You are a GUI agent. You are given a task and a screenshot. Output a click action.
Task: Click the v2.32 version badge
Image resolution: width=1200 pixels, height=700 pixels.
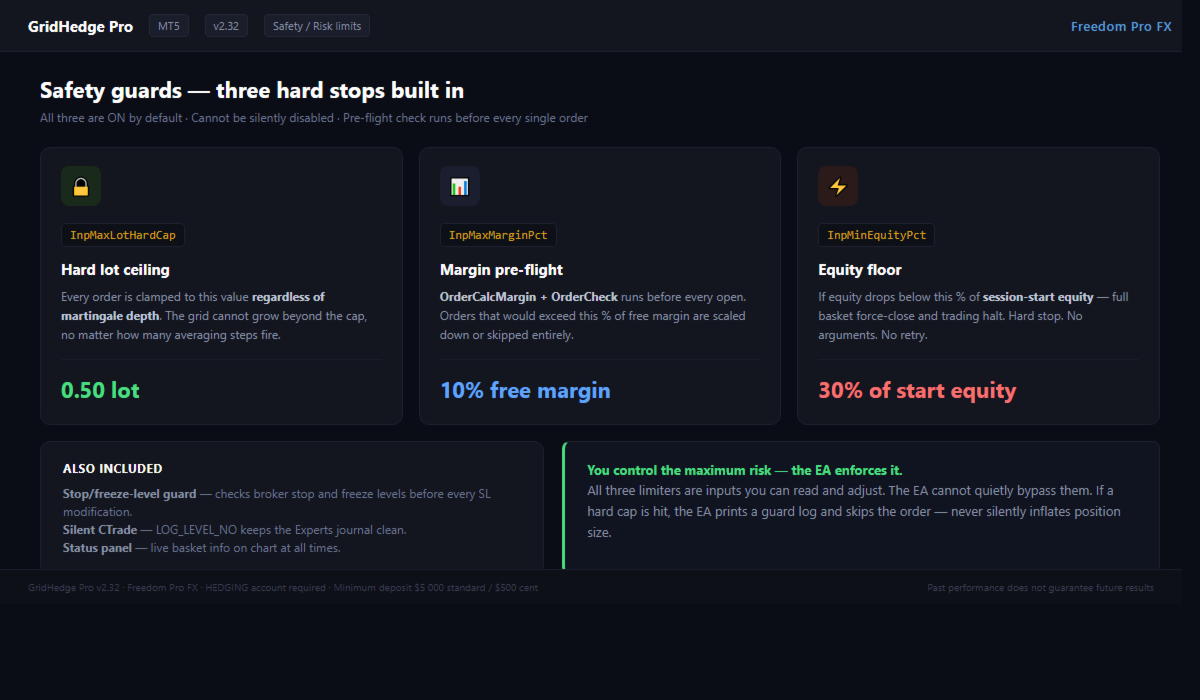pos(226,26)
